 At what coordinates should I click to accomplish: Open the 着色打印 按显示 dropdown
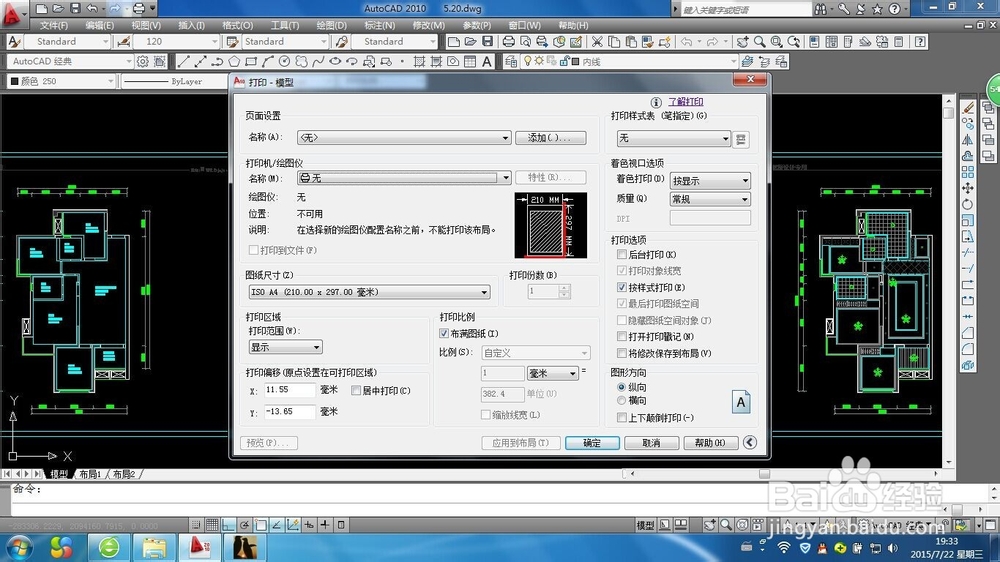click(710, 181)
